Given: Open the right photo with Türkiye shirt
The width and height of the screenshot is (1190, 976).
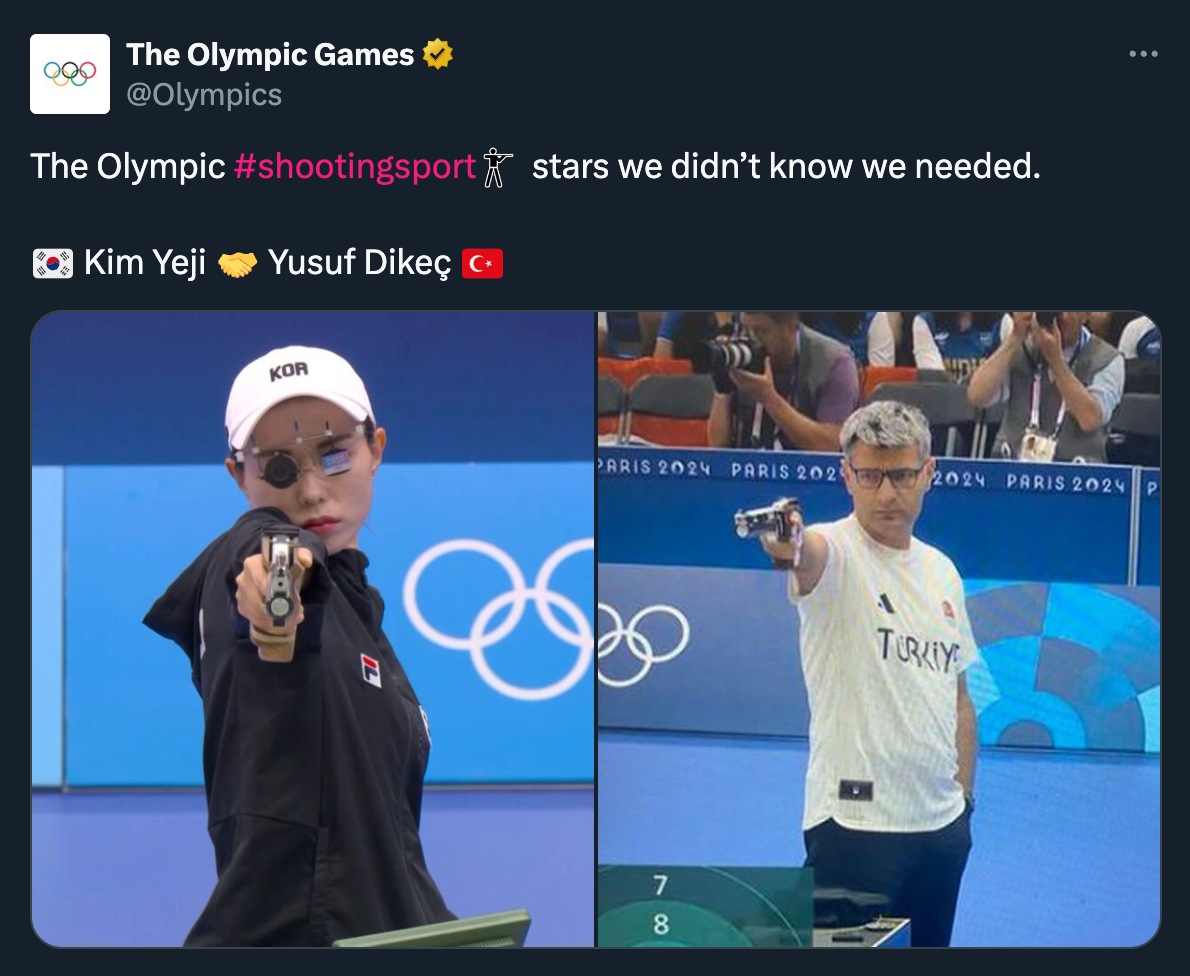Looking at the screenshot, I should tap(879, 629).
